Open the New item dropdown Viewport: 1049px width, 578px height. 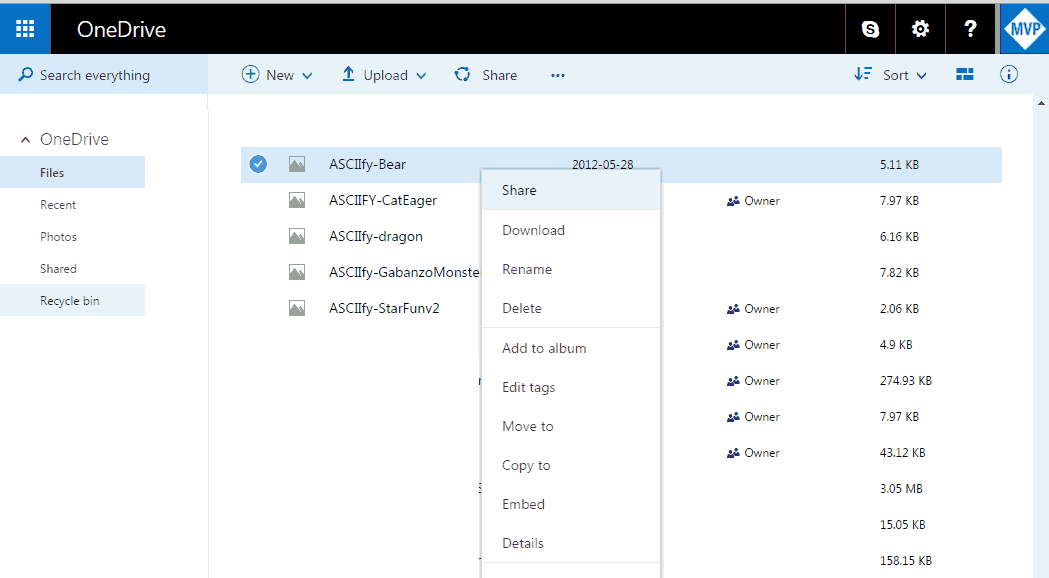(277, 74)
